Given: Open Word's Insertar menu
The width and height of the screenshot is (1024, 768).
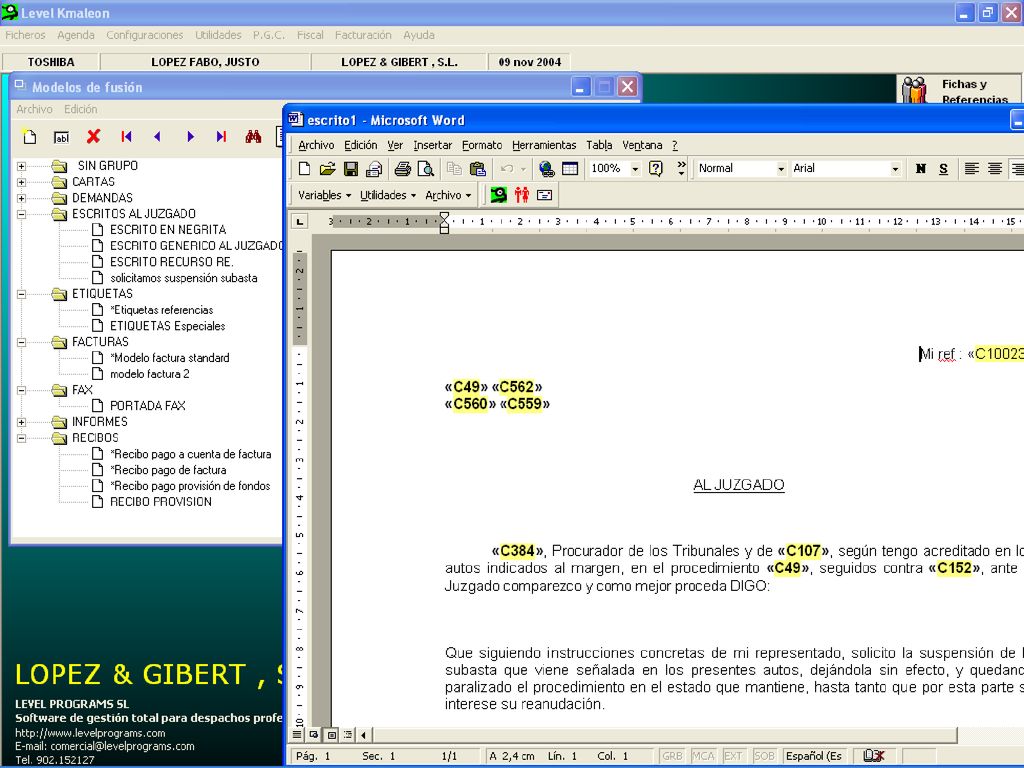Looking at the screenshot, I should point(432,145).
